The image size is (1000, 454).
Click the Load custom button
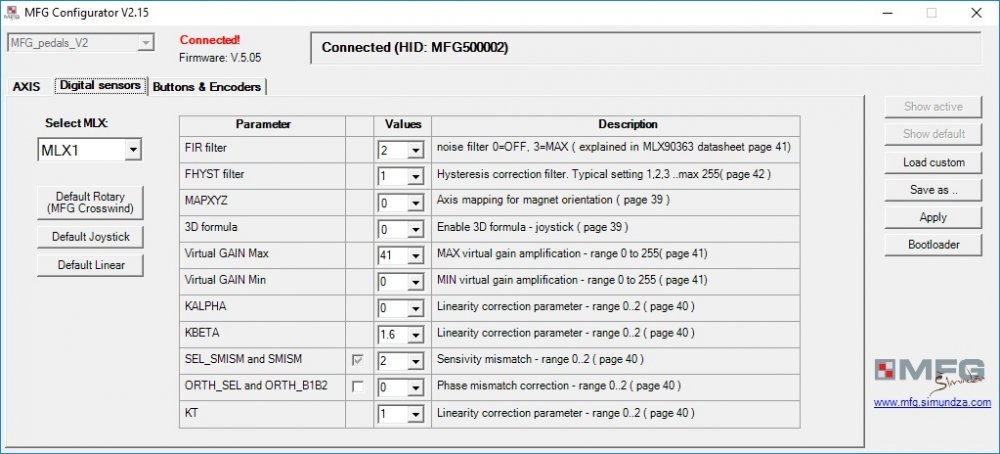(933, 163)
